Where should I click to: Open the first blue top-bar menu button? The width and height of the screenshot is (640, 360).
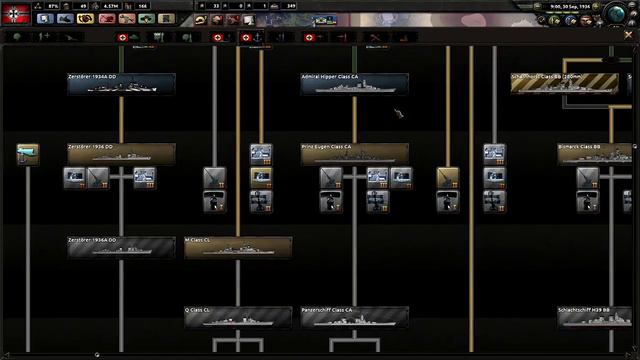(45, 19)
